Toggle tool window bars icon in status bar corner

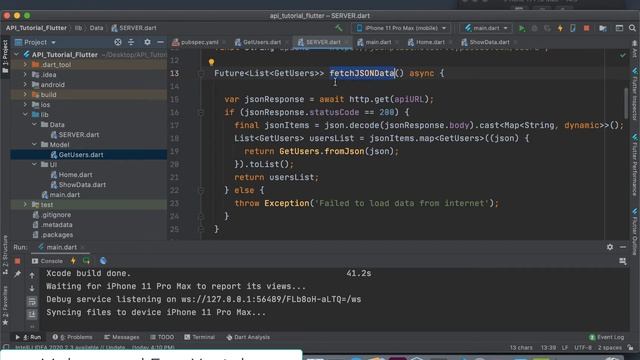(6, 348)
